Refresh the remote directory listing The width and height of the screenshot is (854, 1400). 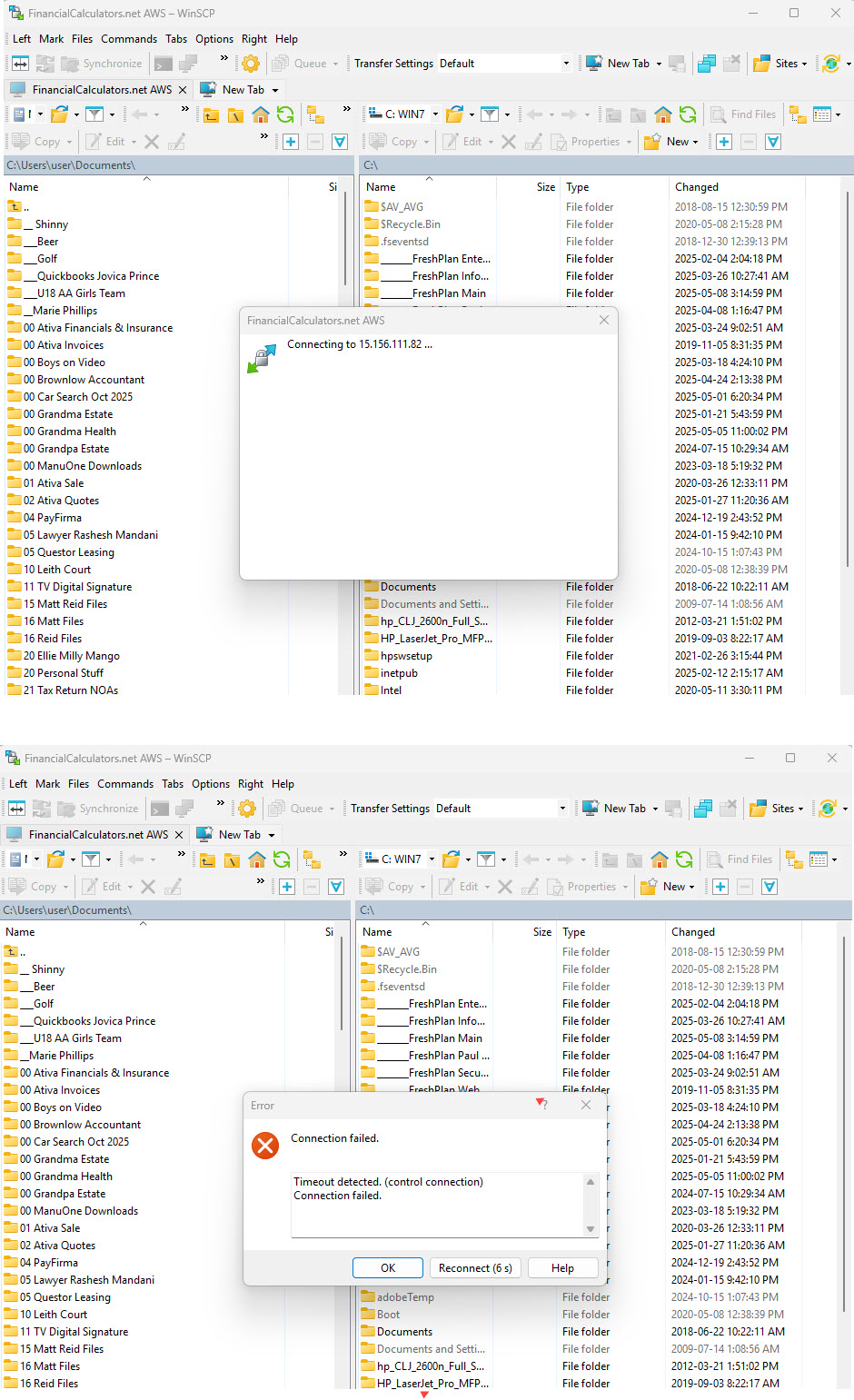pos(690,114)
